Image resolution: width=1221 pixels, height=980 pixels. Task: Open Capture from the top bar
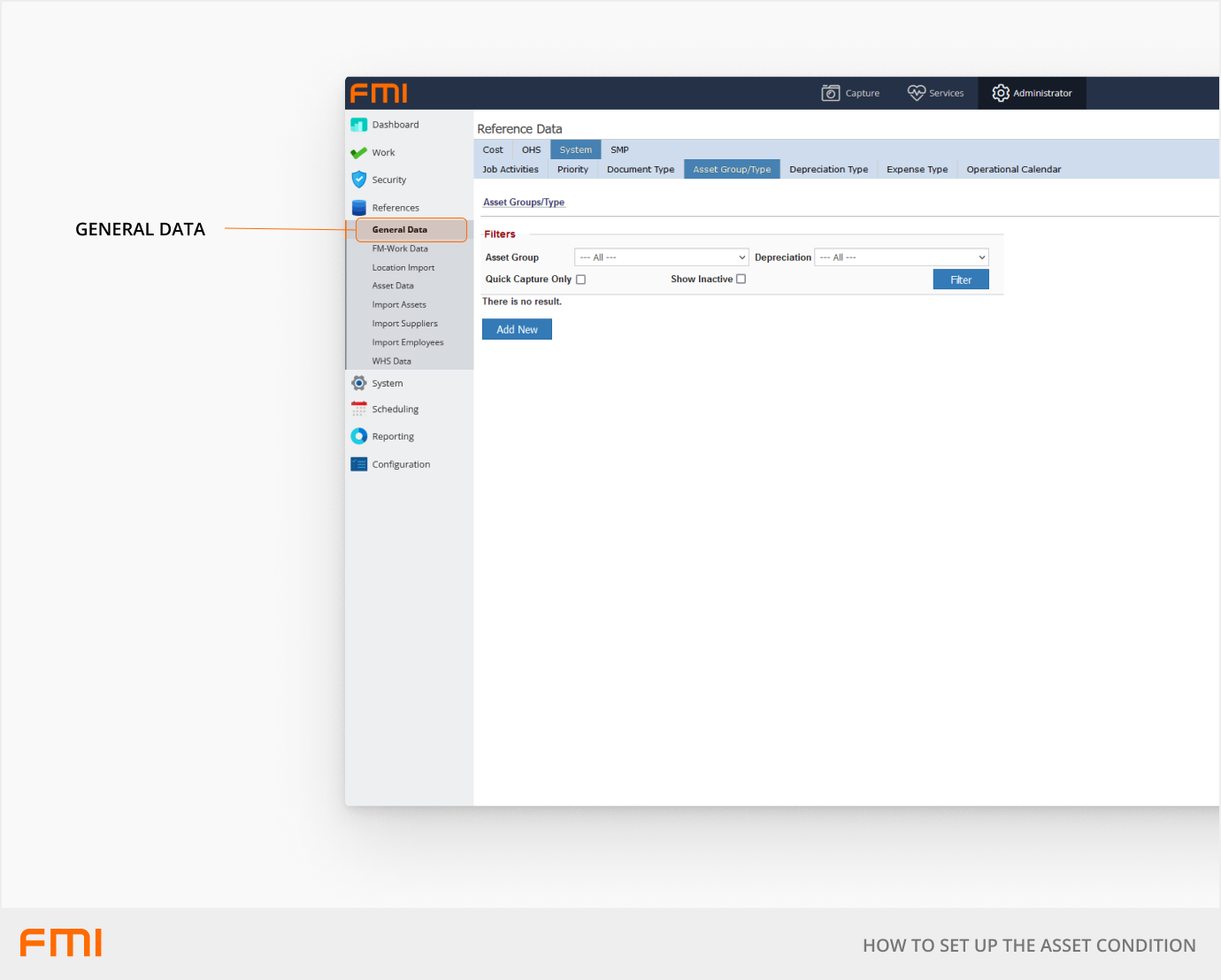[x=850, y=93]
